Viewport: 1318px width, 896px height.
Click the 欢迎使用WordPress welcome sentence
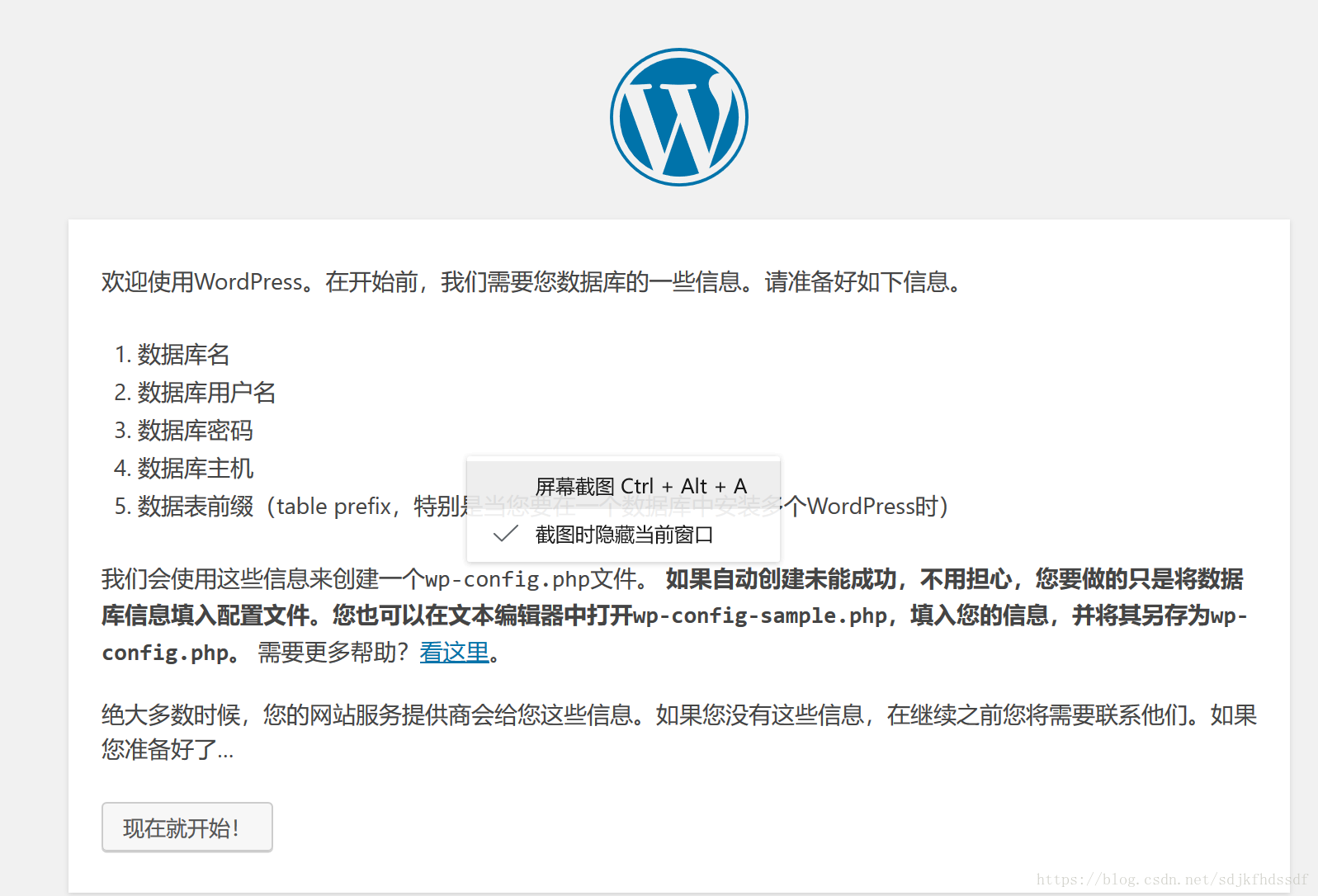pos(532,282)
